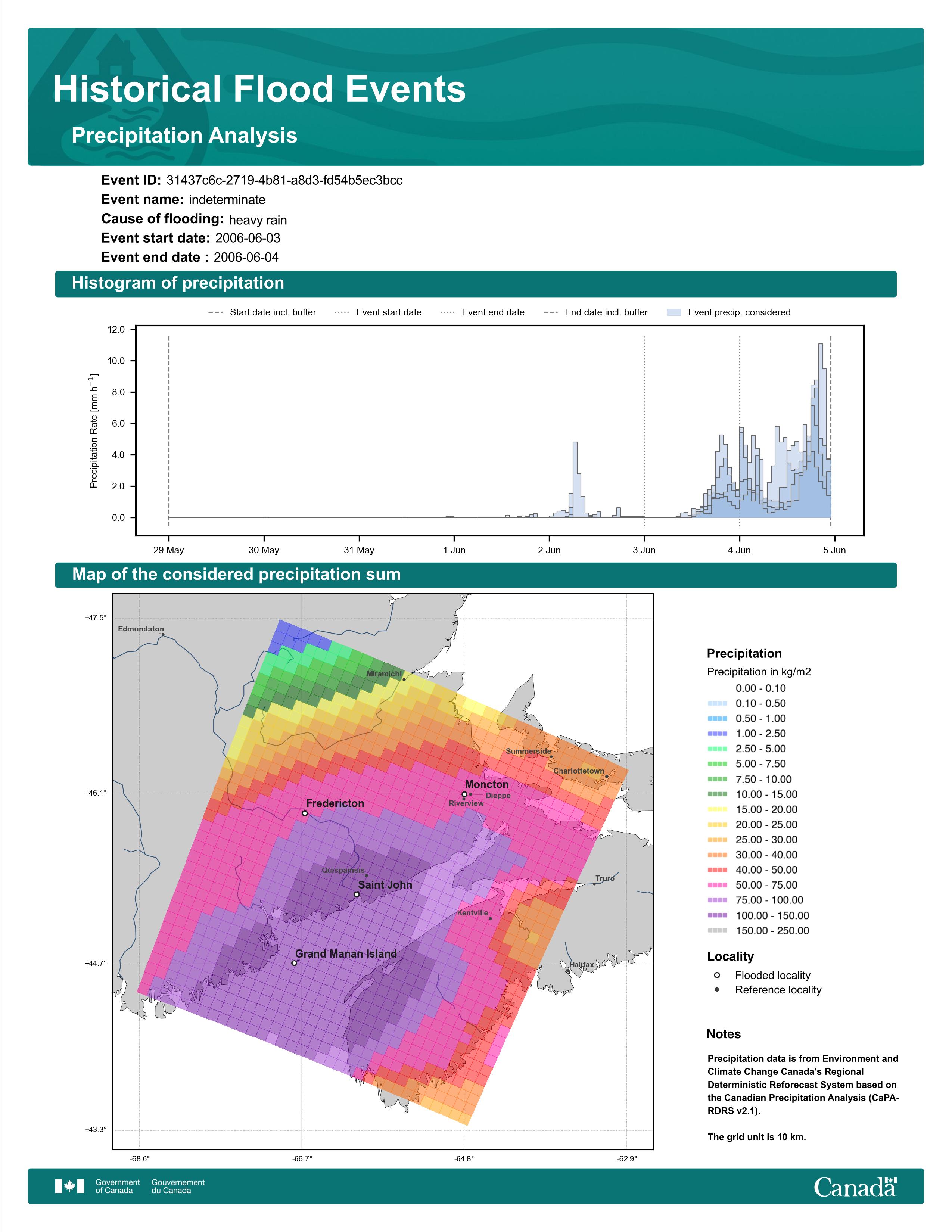Click the 150.00 - 250.00 legend swatch

(x=717, y=931)
